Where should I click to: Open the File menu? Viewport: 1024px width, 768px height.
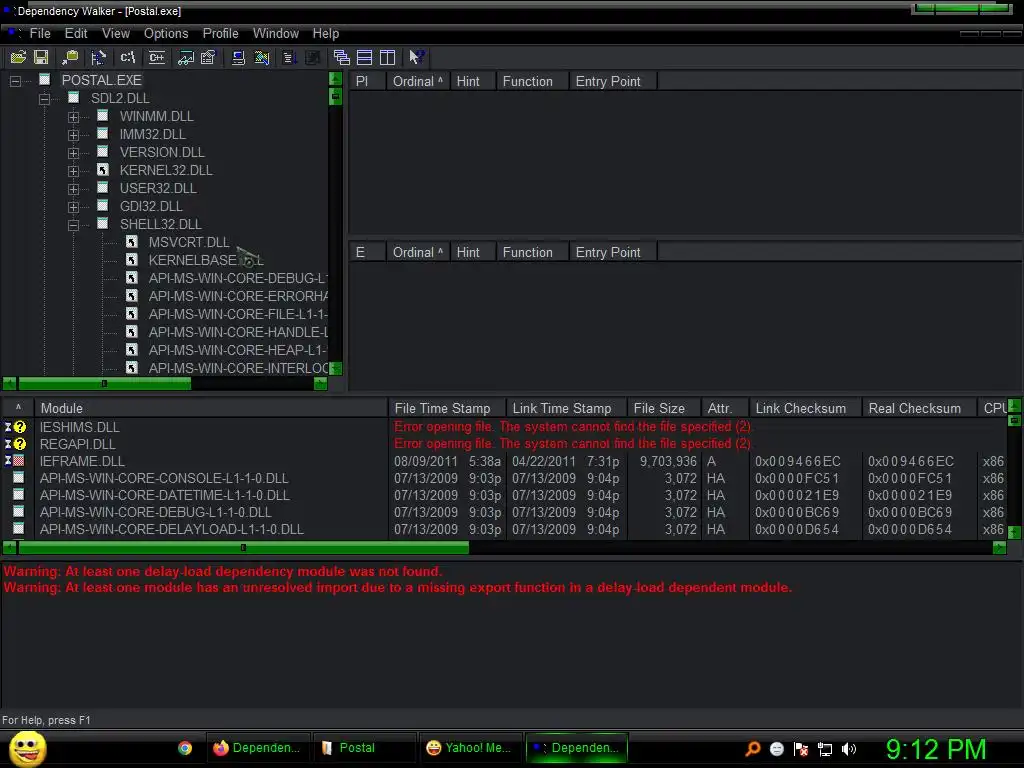pyautogui.click(x=40, y=33)
